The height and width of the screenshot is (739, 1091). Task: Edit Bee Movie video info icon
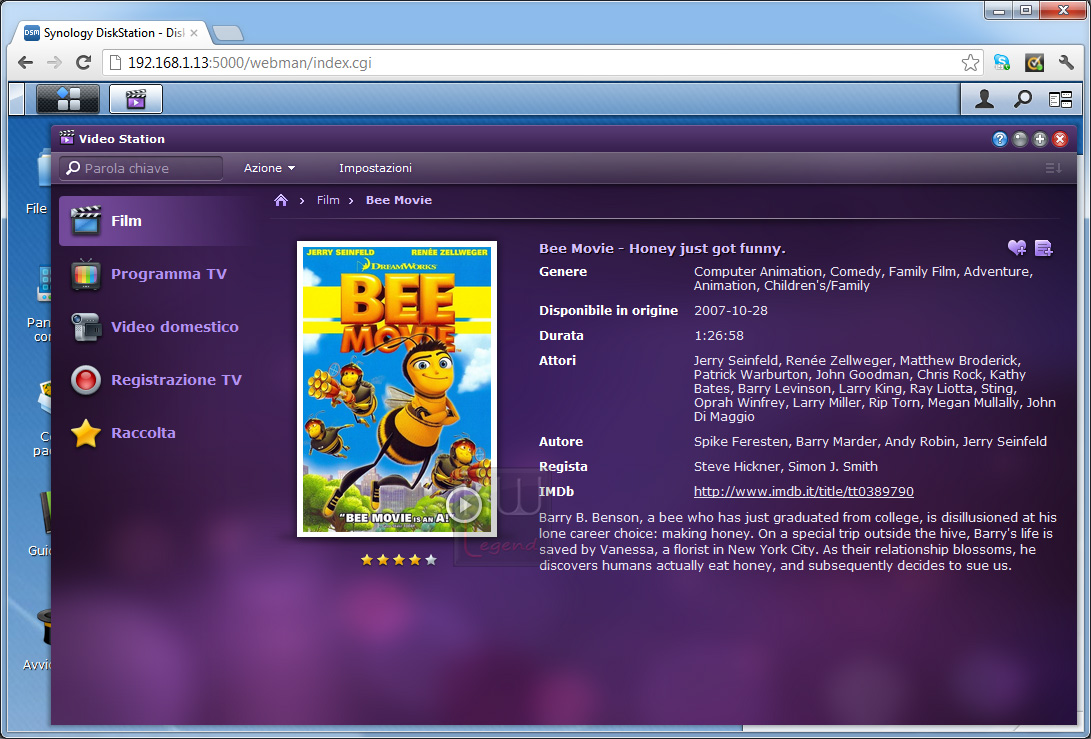1044,248
